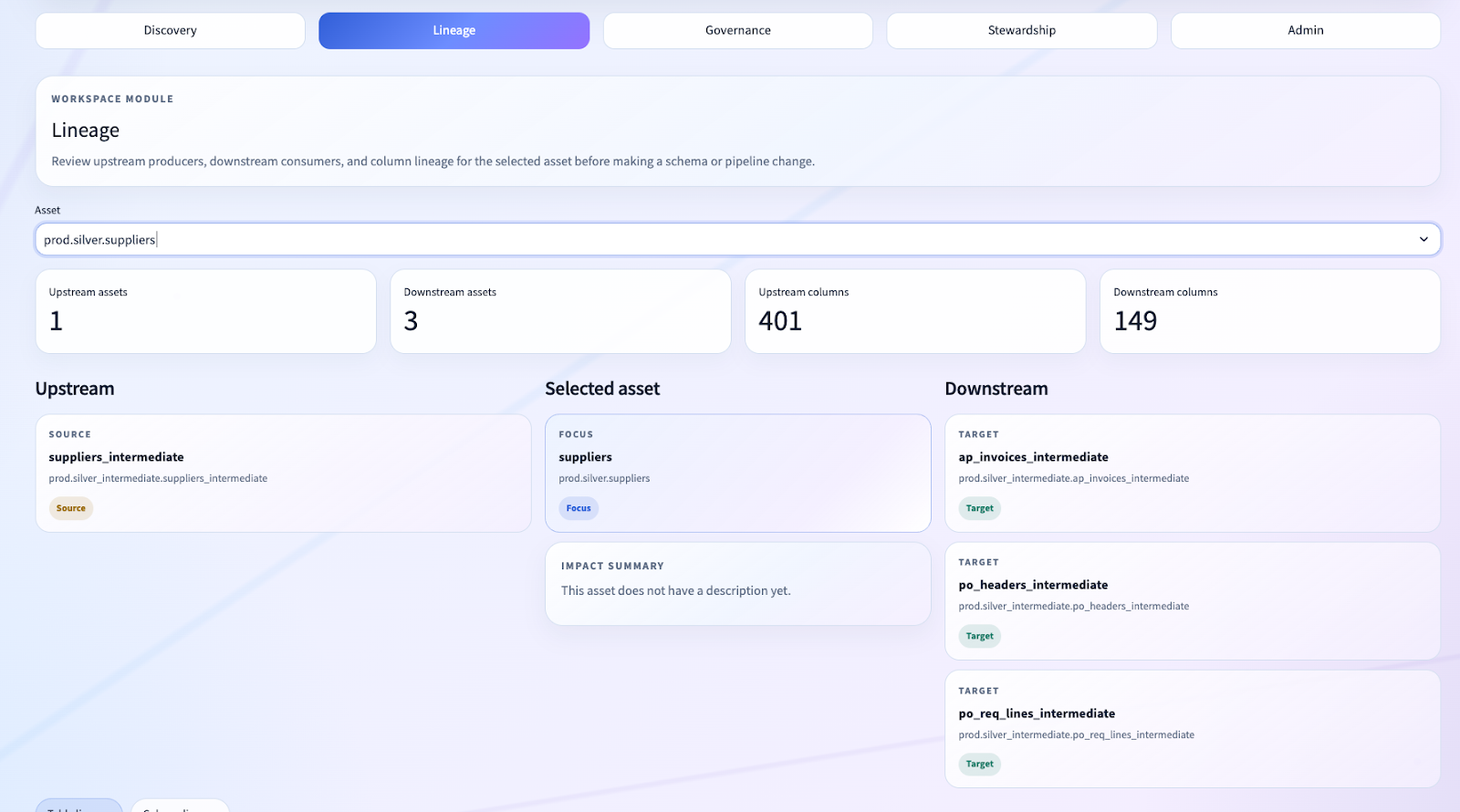
Task: Open the ap_invoices_intermediate downstream asset
Action: coord(1033,457)
